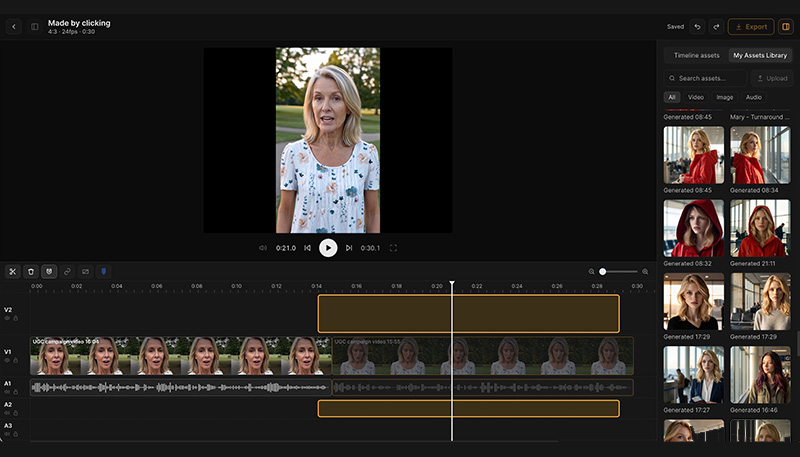Screen dimensions: 800x457
Task: Filter assets by Audio
Action: click(x=754, y=97)
